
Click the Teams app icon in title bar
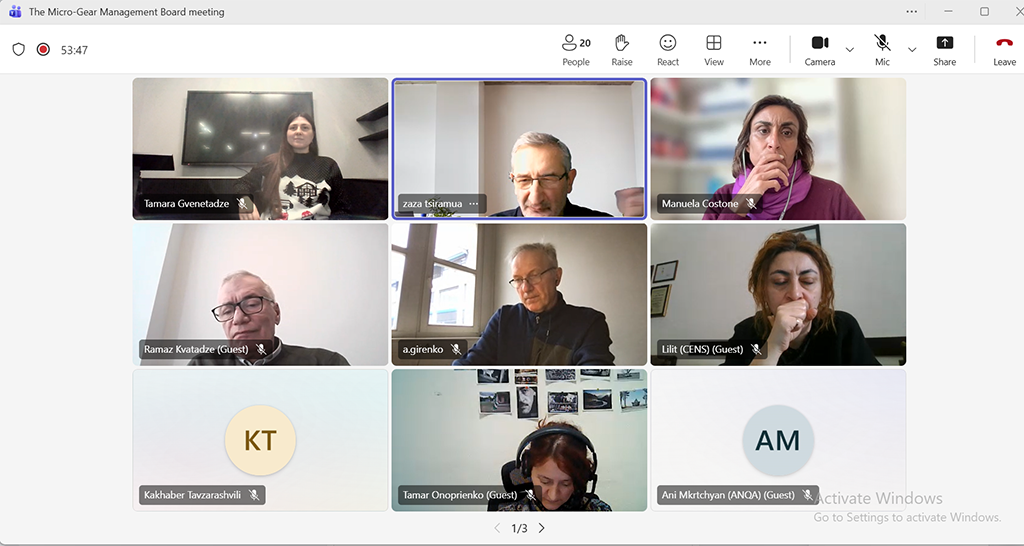(x=15, y=12)
